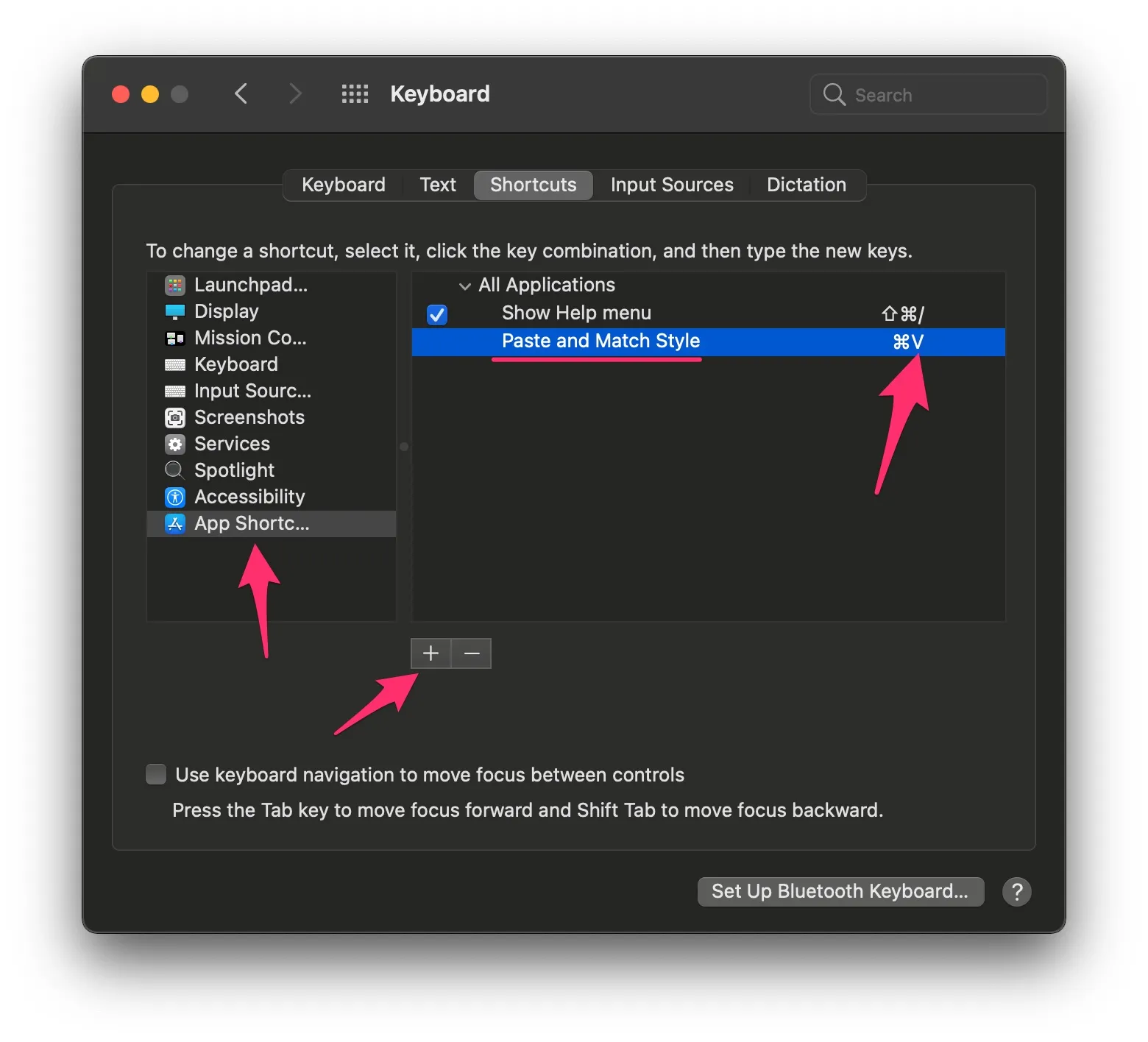
Task: Click Set Up Bluetooth Keyboard button
Action: [x=840, y=891]
